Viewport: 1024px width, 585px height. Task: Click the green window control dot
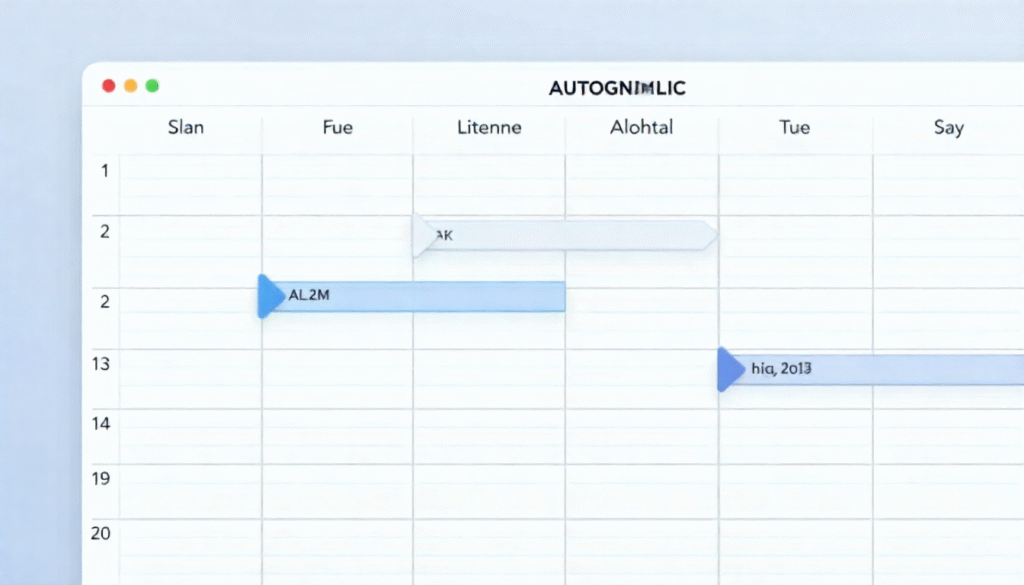(x=152, y=86)
